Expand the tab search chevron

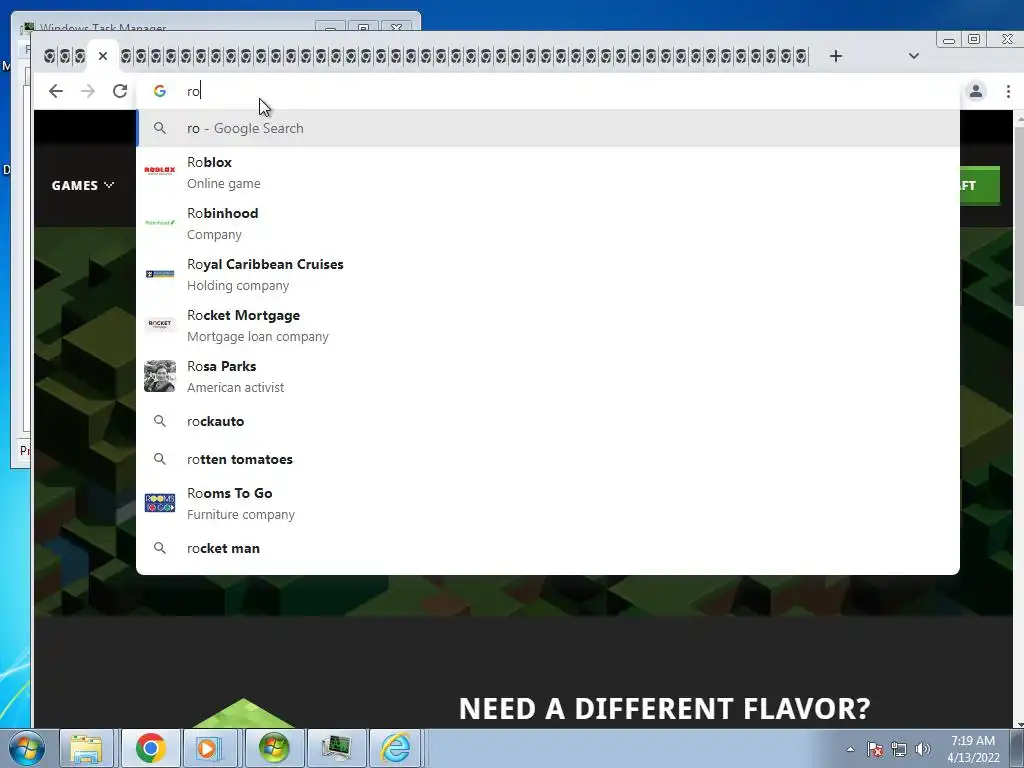(914, 56)
